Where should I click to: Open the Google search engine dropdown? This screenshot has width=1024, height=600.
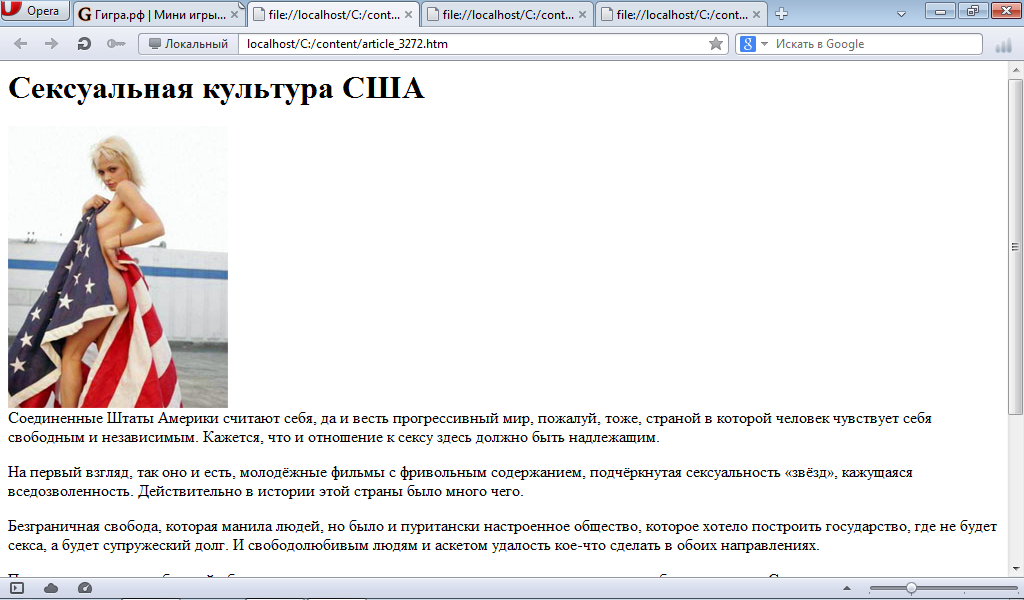coord(755,44)
